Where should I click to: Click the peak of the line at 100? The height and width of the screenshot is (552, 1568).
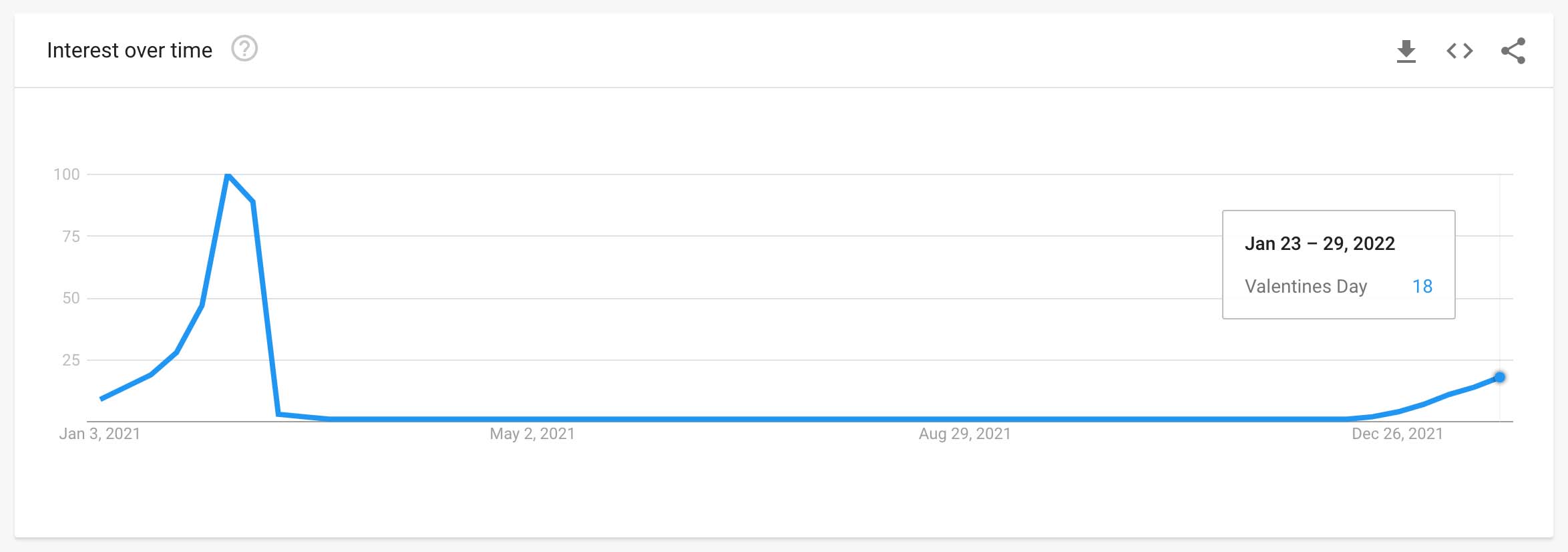click(228, 175)
